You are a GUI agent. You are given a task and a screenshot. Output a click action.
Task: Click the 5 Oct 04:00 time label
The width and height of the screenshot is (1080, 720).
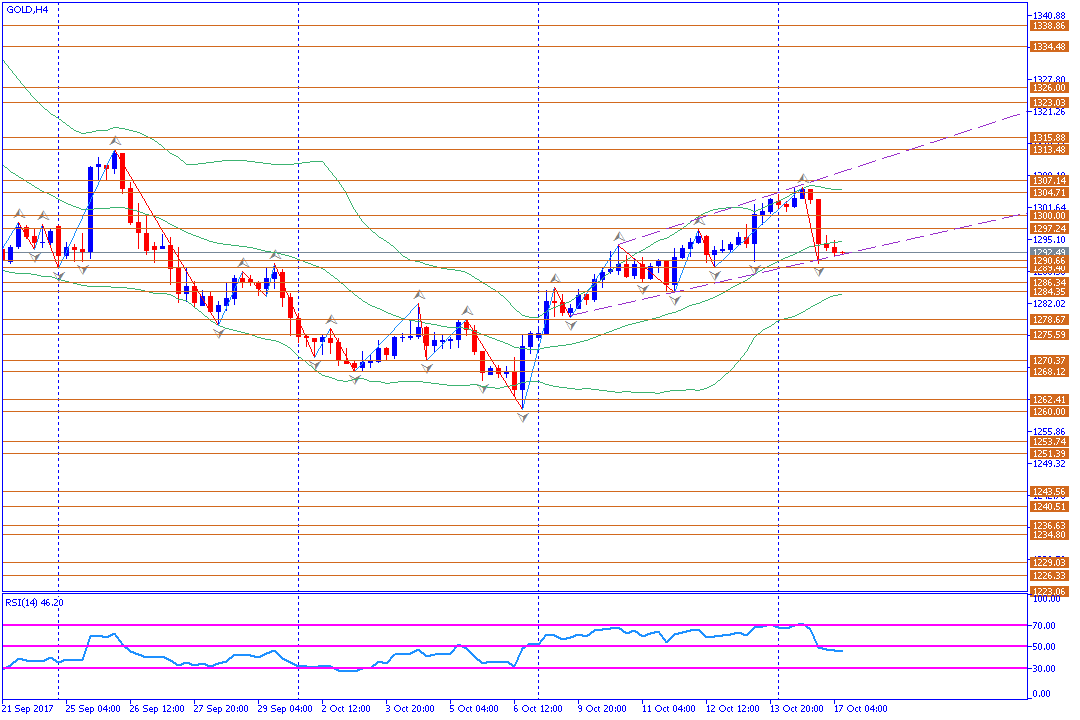click(475, 708)
